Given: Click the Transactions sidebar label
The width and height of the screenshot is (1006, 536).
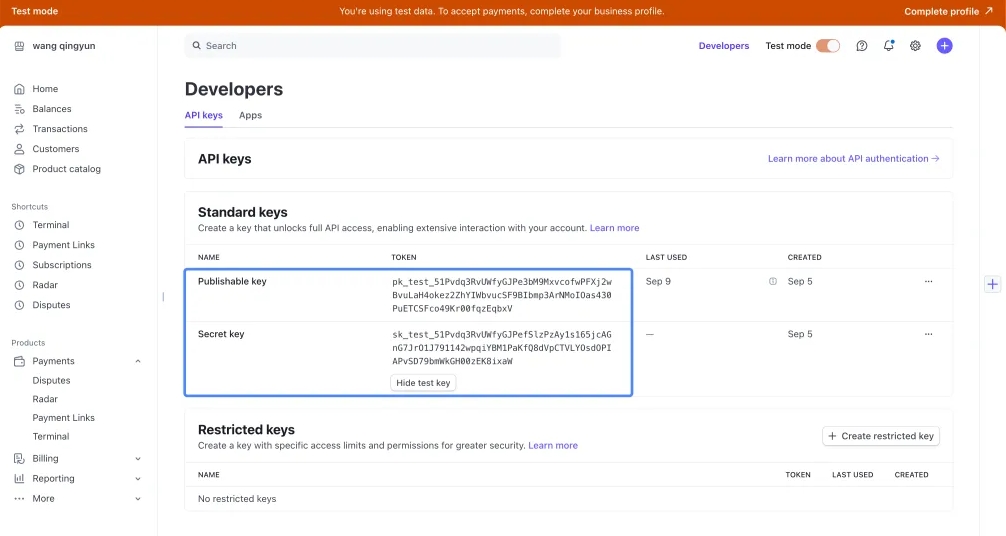Looking at the screenshot, I should point(60,129).
